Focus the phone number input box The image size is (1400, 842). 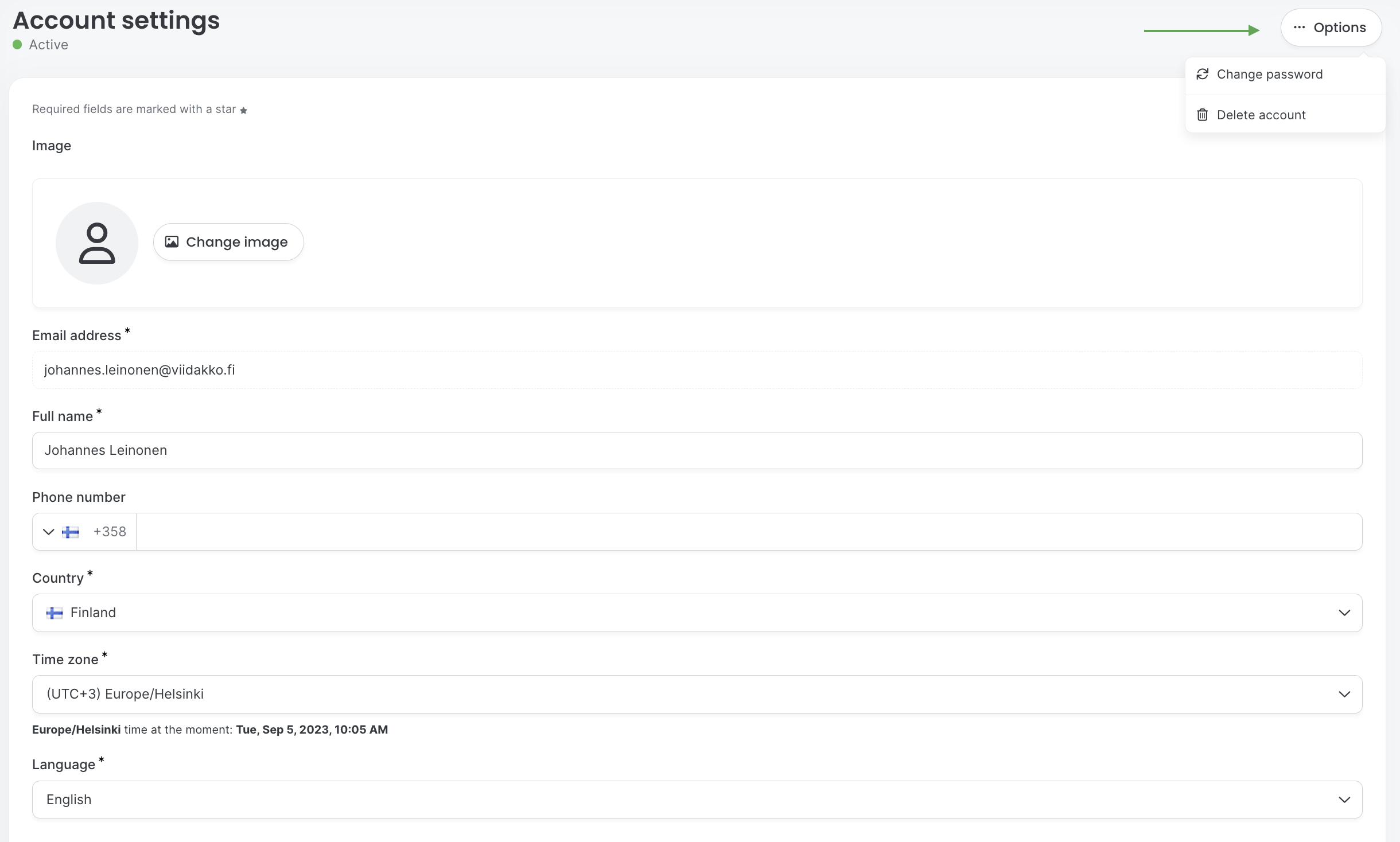[748, 532]
